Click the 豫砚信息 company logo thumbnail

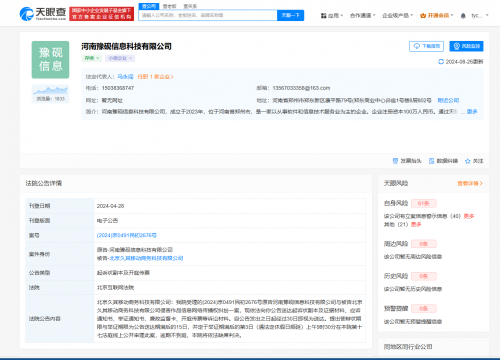click(50, 60)
